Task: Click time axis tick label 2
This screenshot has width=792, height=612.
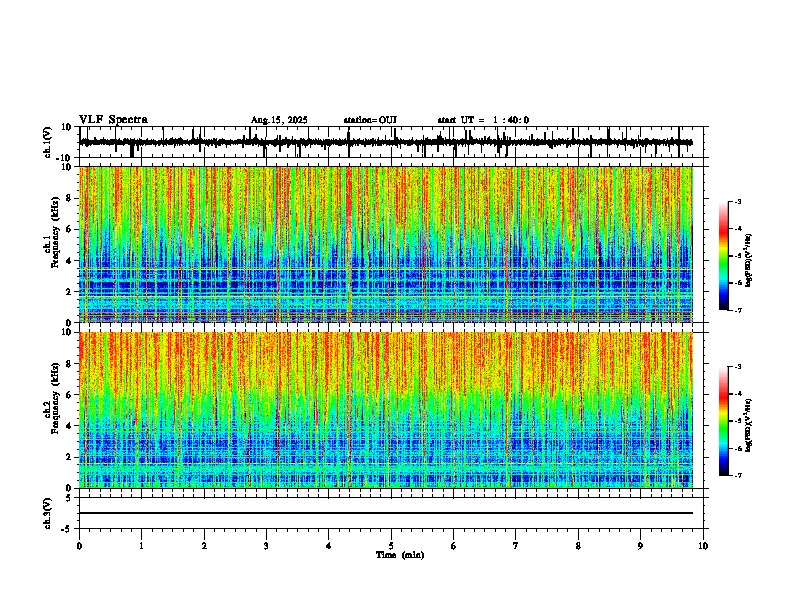Action: point(204,546)
